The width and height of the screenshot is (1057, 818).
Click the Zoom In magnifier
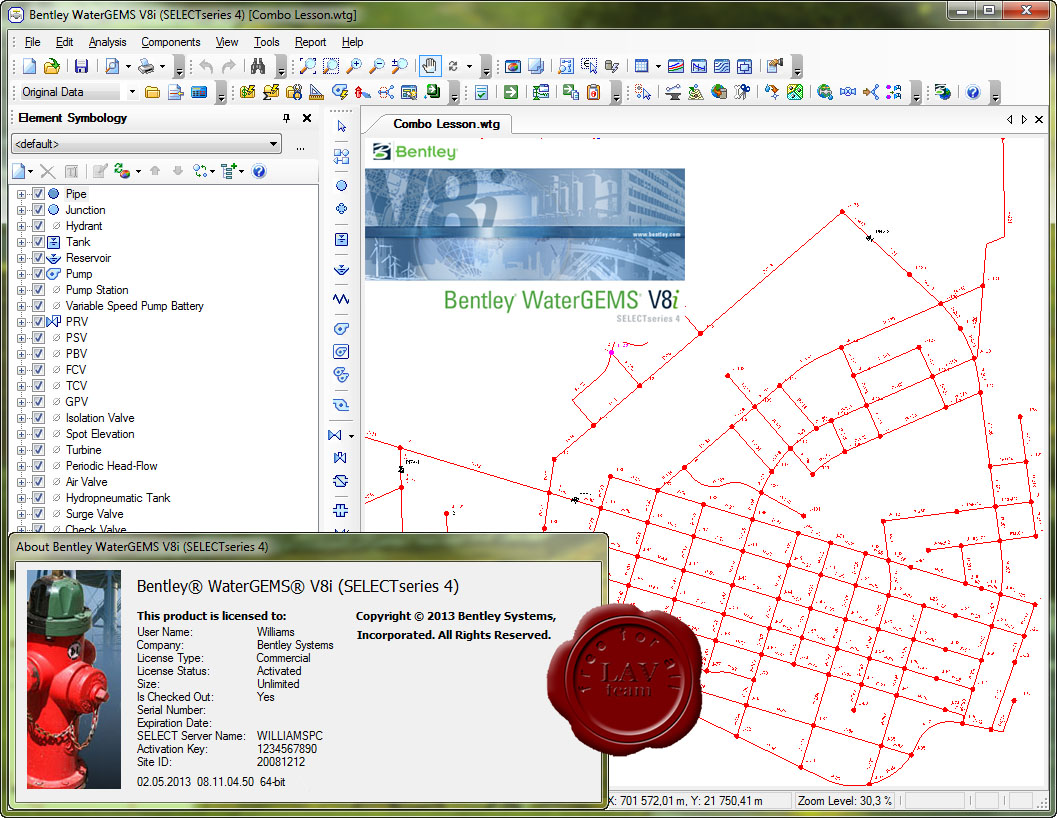click(353, 66)
